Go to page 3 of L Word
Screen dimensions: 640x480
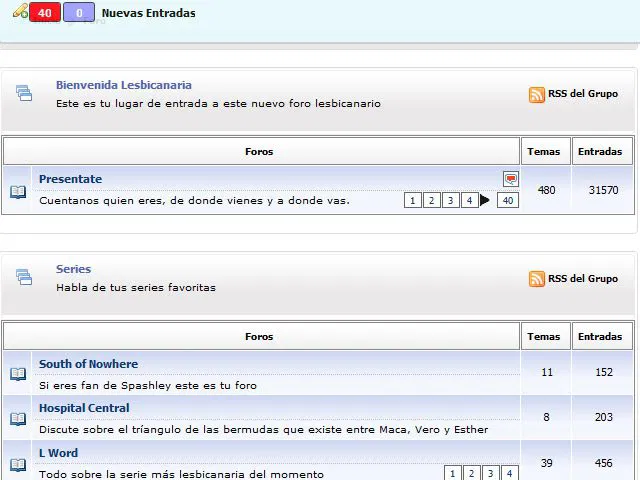tap(491, 473)
